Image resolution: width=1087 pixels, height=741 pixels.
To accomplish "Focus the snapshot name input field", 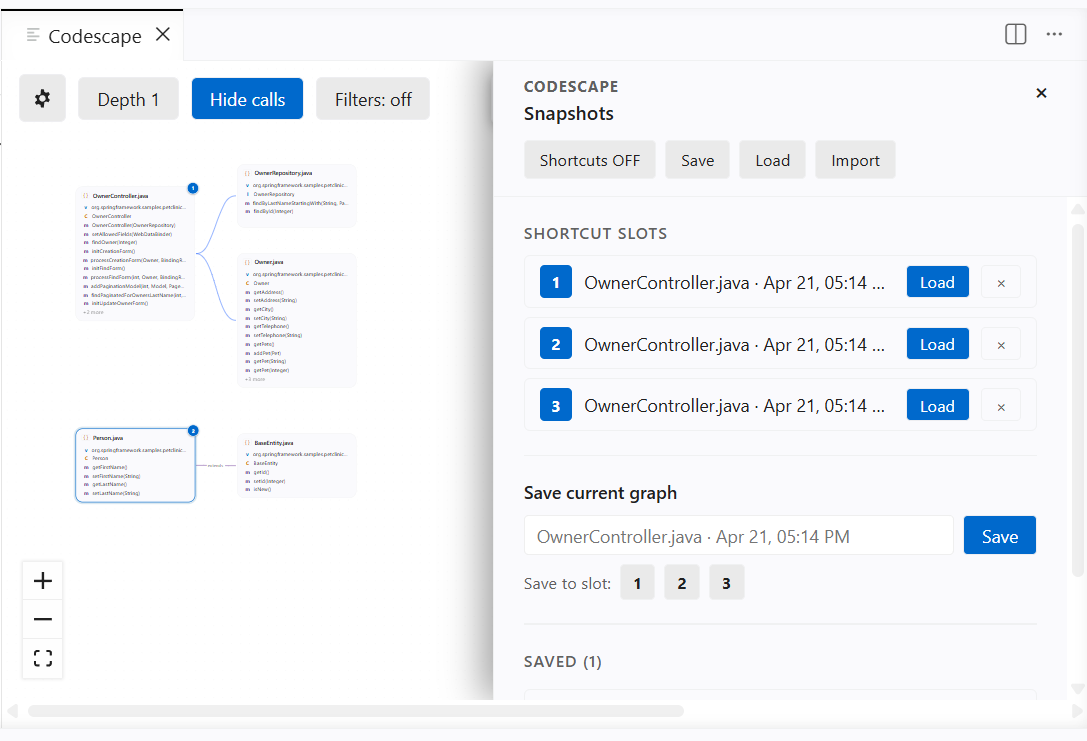I will [x=739, y=536].
